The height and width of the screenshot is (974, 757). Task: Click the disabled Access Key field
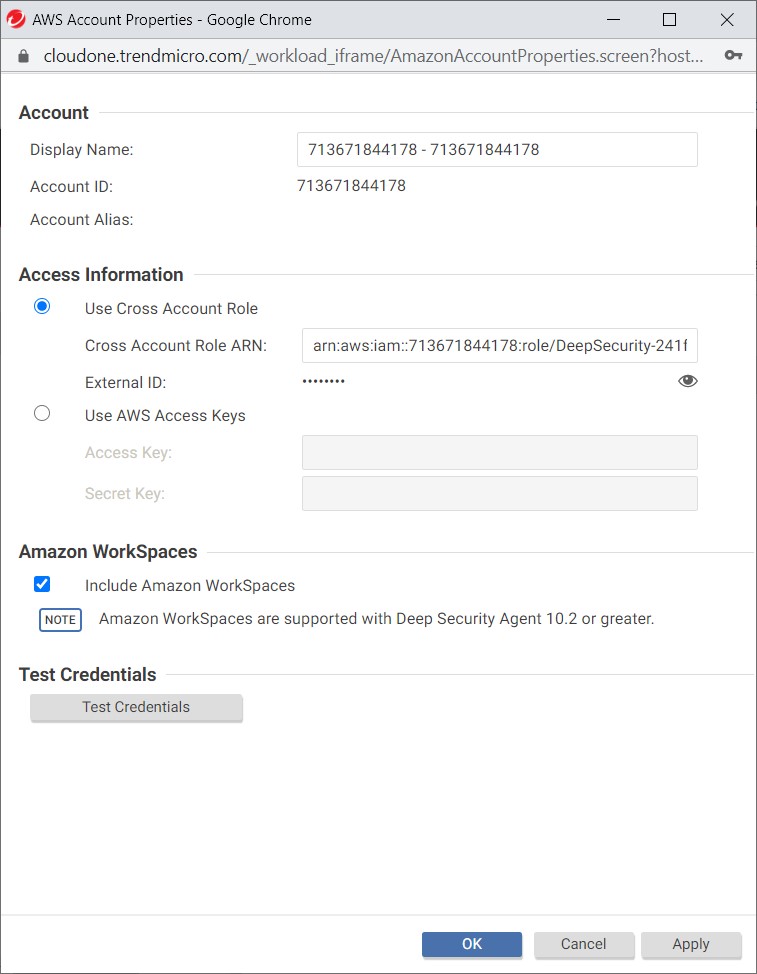pos(499,453)
